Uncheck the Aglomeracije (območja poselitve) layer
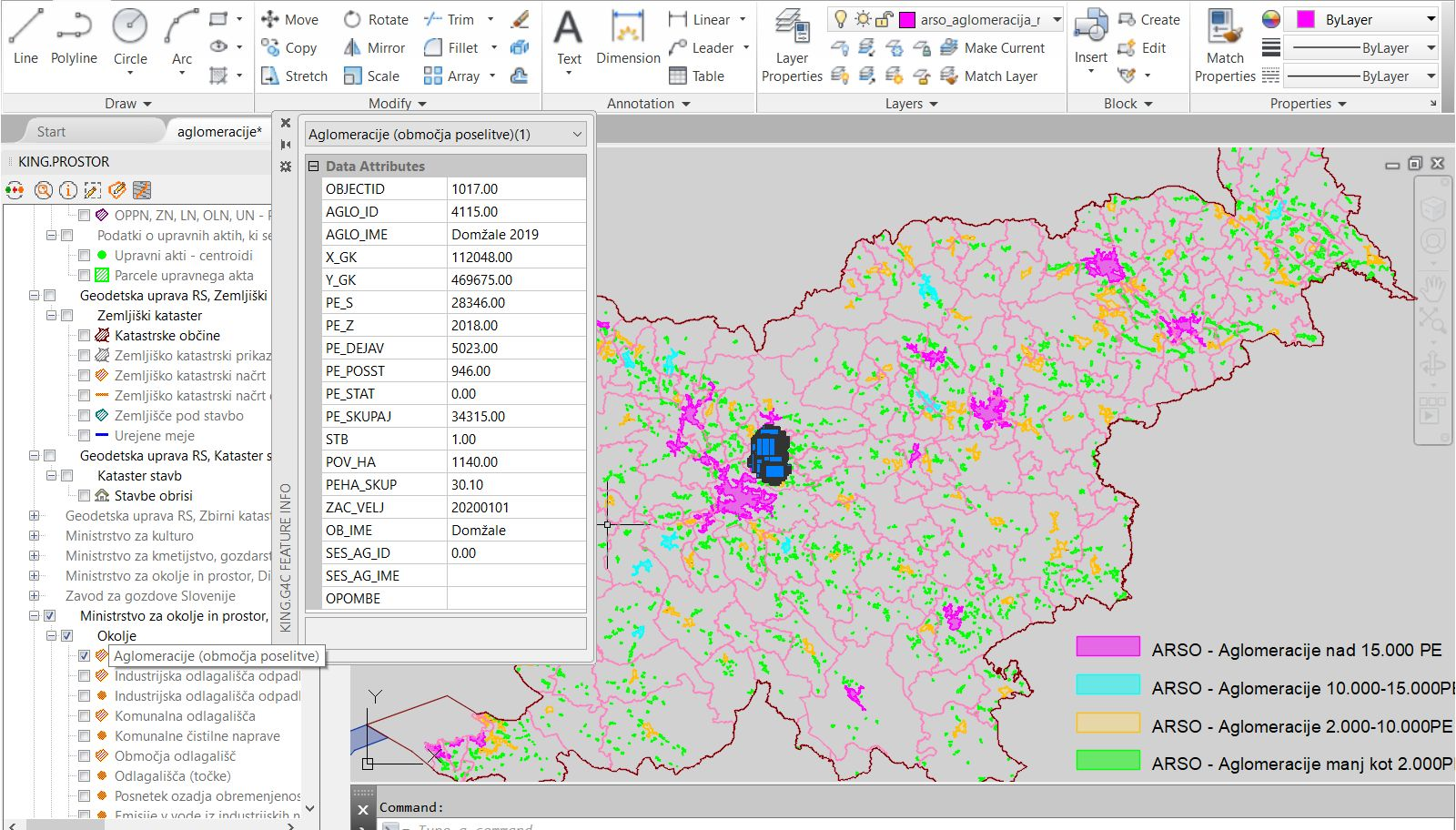The image size is (1456, 830). pyautogui.click(x=84, y=656)
